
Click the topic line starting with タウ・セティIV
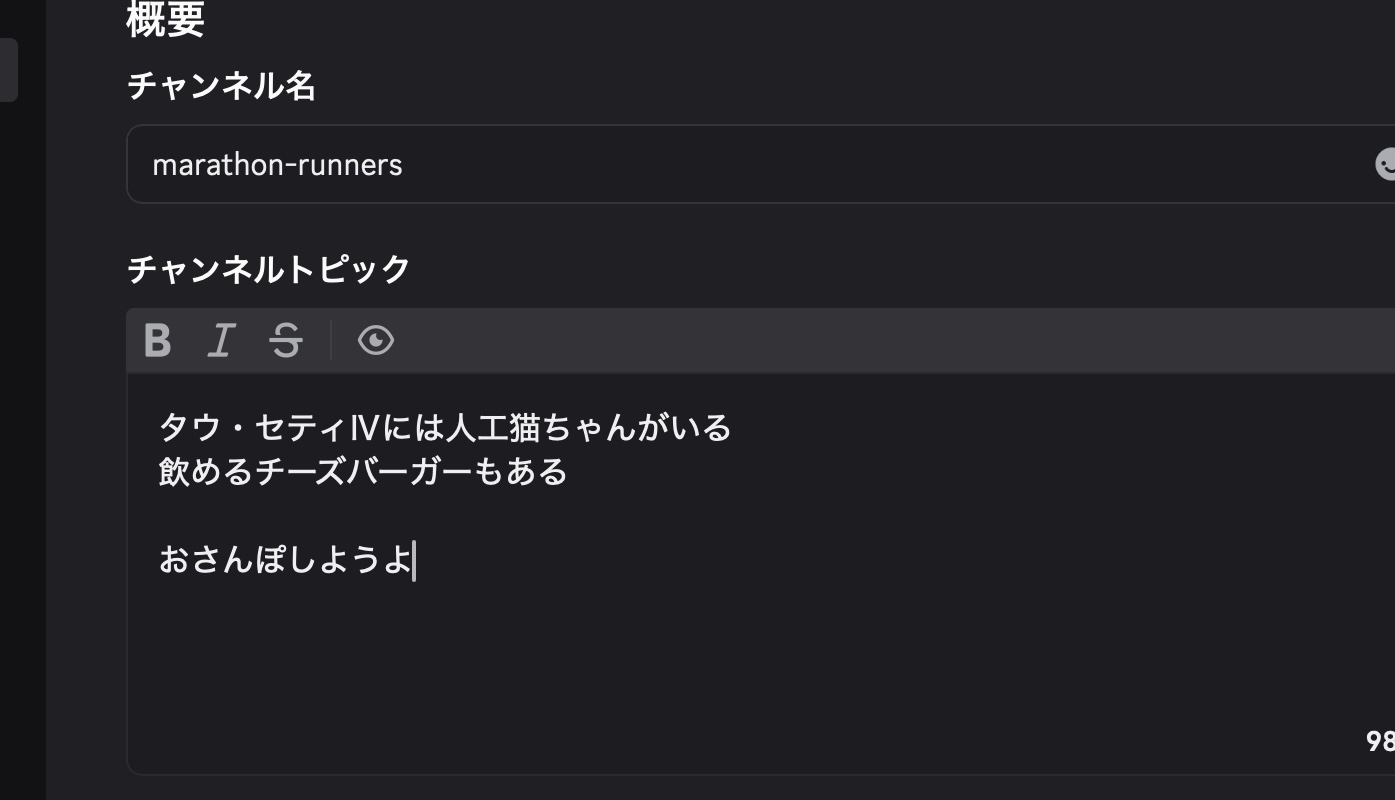pos(445,428)
